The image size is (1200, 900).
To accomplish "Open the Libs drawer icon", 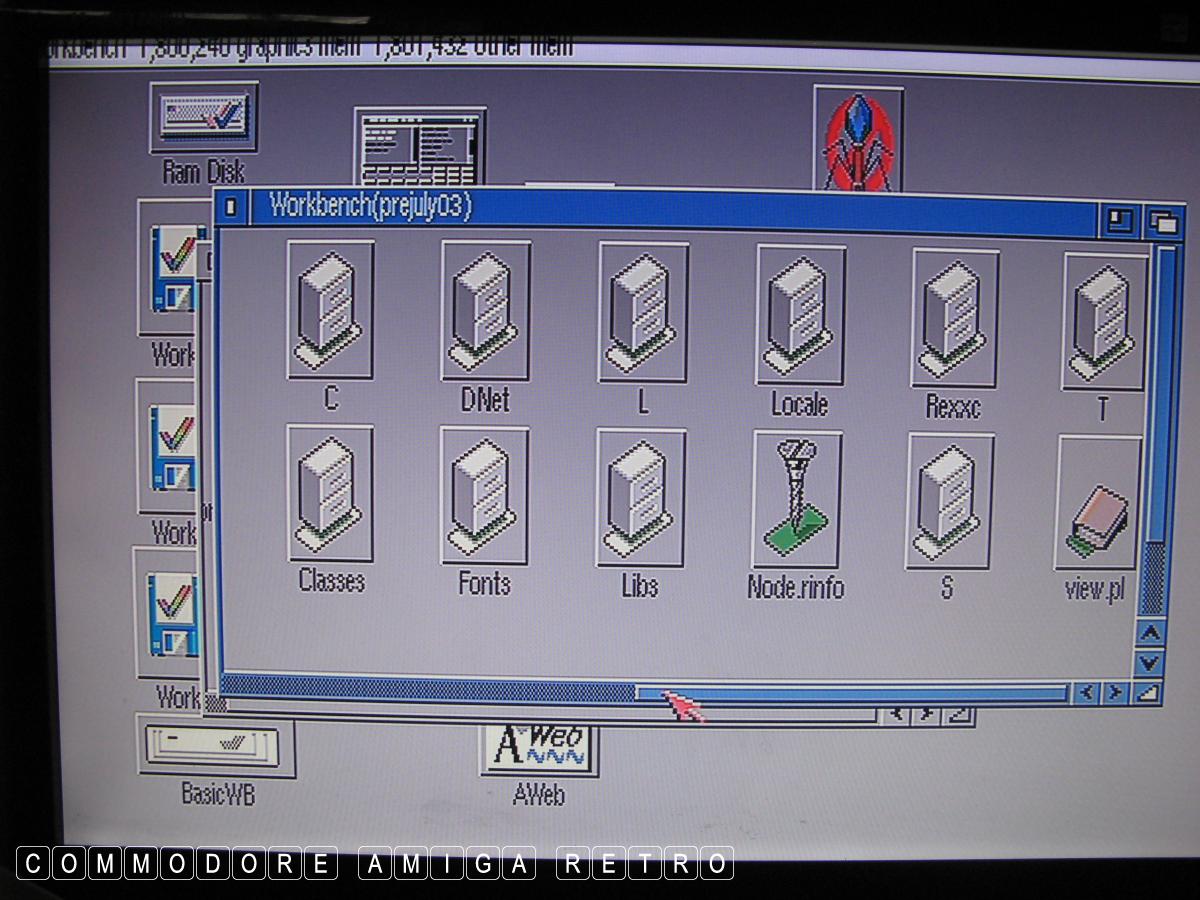I will click(641, 497).
